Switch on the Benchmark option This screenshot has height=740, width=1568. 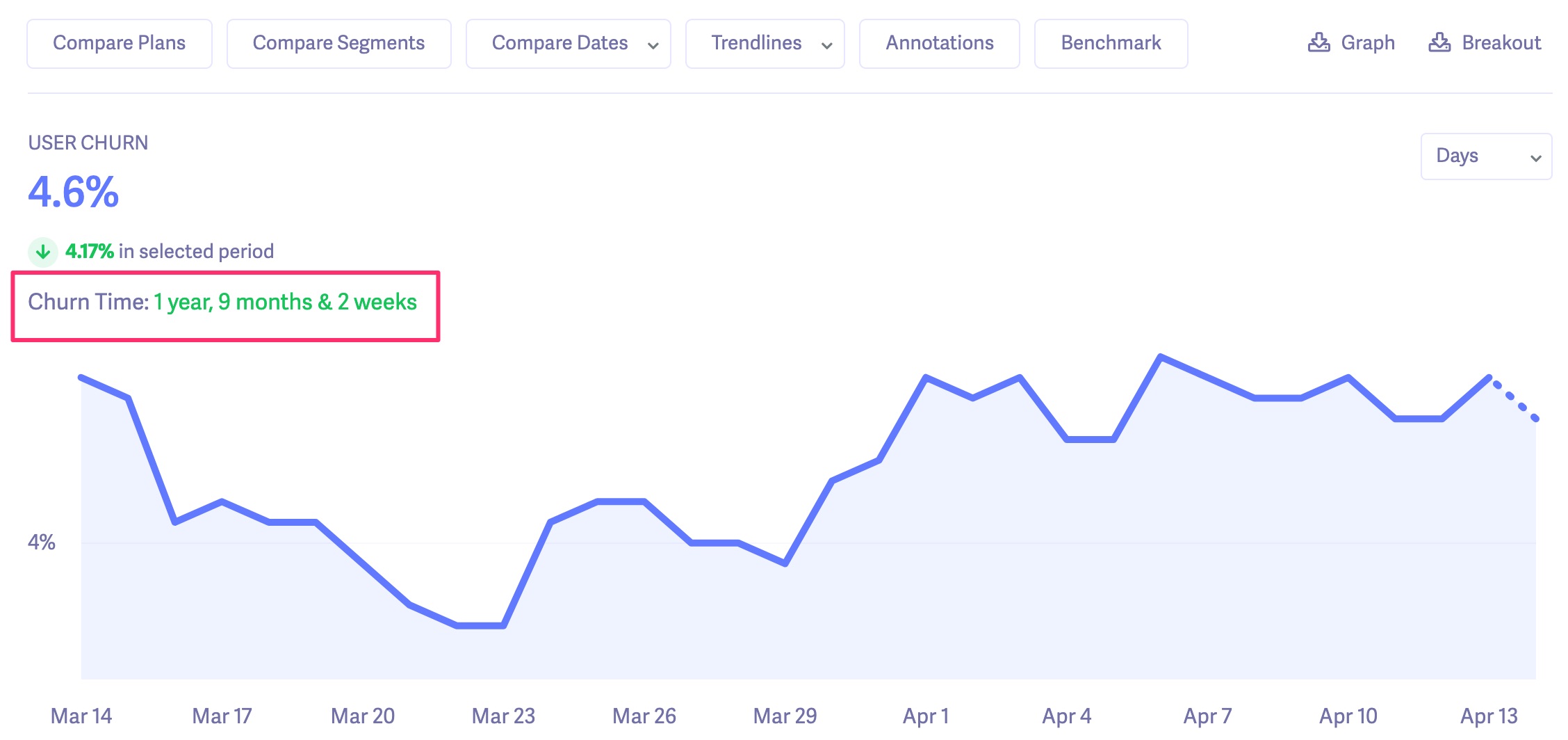point(1111,44)
